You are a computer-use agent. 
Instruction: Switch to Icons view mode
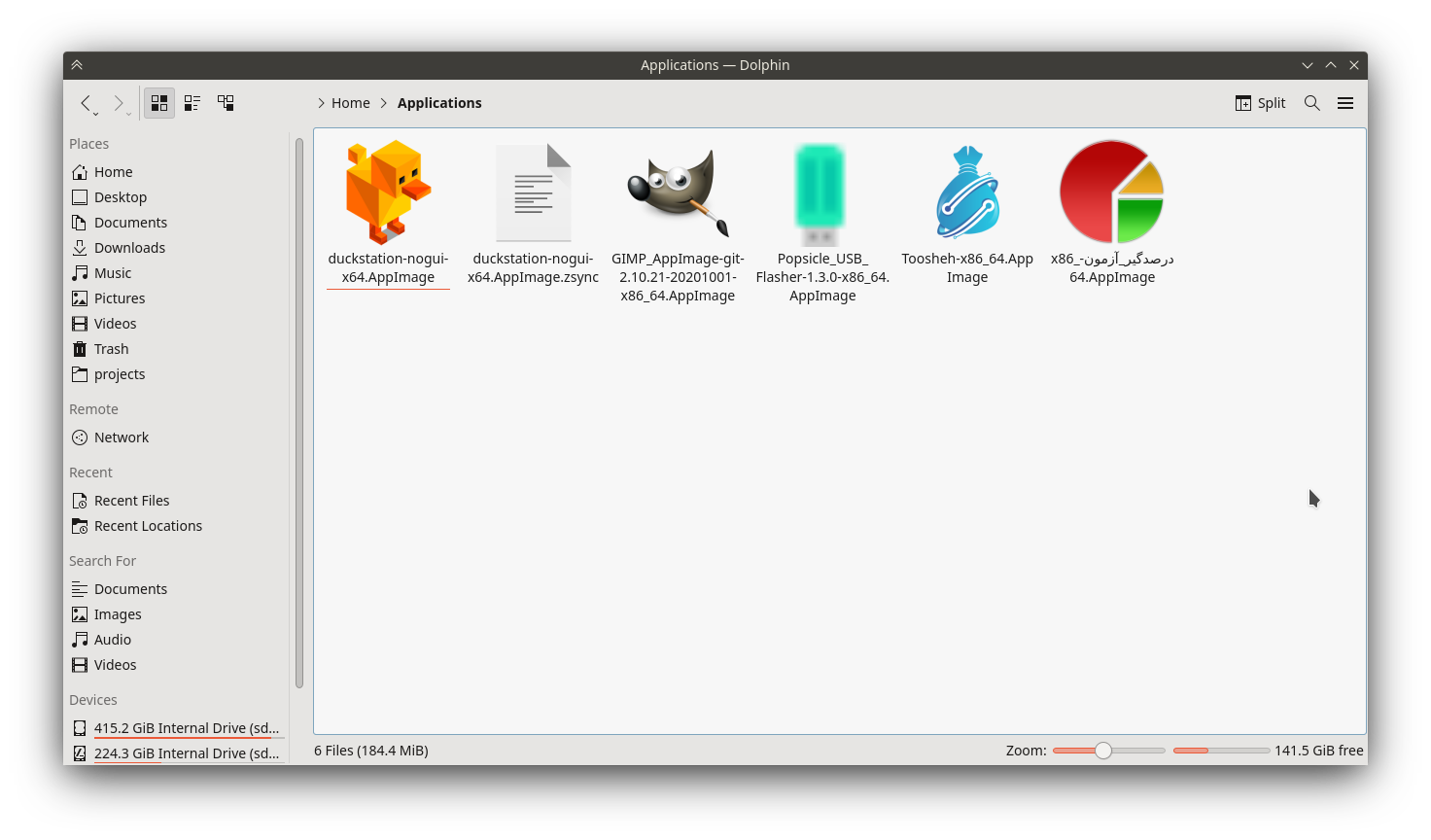(159, 102)
